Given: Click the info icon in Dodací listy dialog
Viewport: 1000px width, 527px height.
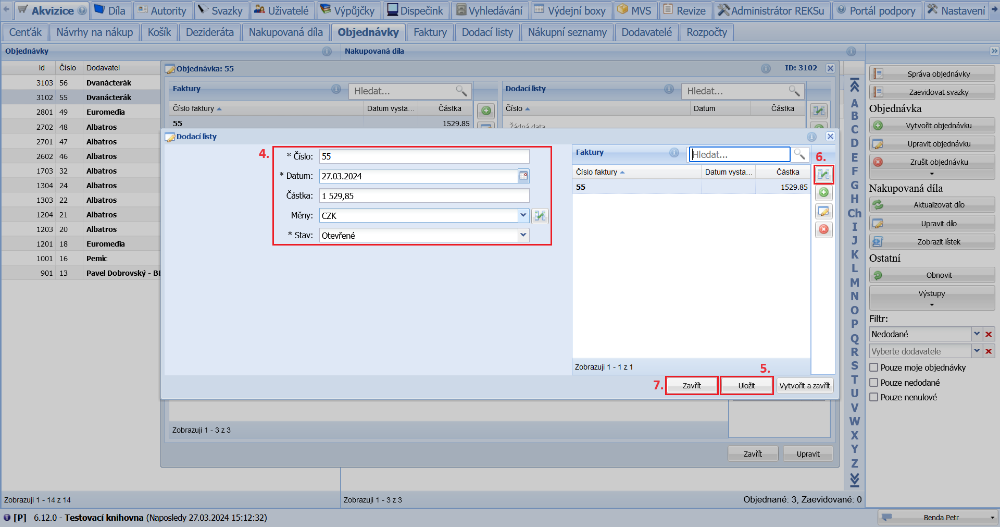Looking at the screenshot, I should pyautogui.click(x=812, y=136).
